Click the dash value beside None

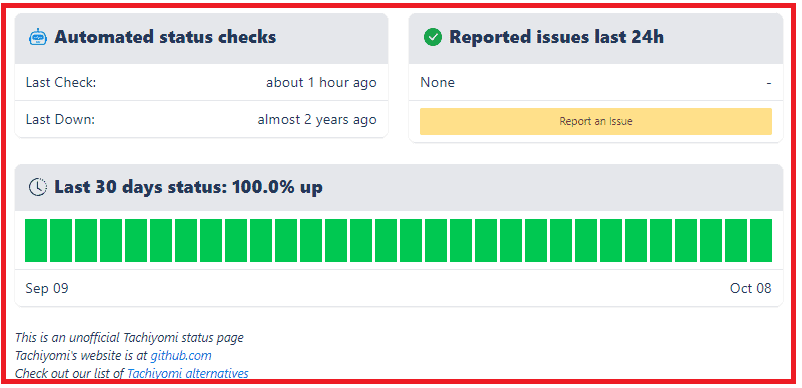[x=769, y=83]
